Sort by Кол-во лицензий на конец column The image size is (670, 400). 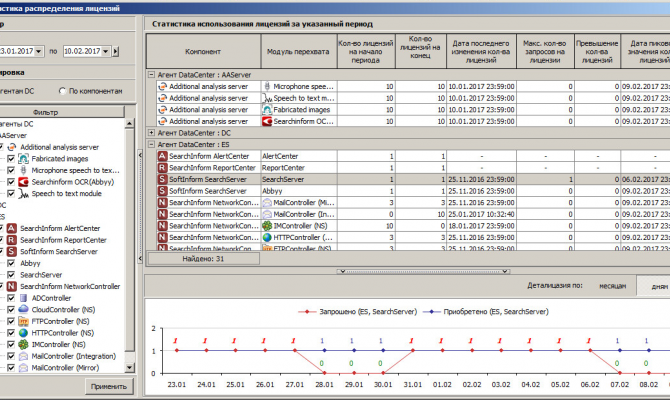pyautogui.click(x=421, y=51)
